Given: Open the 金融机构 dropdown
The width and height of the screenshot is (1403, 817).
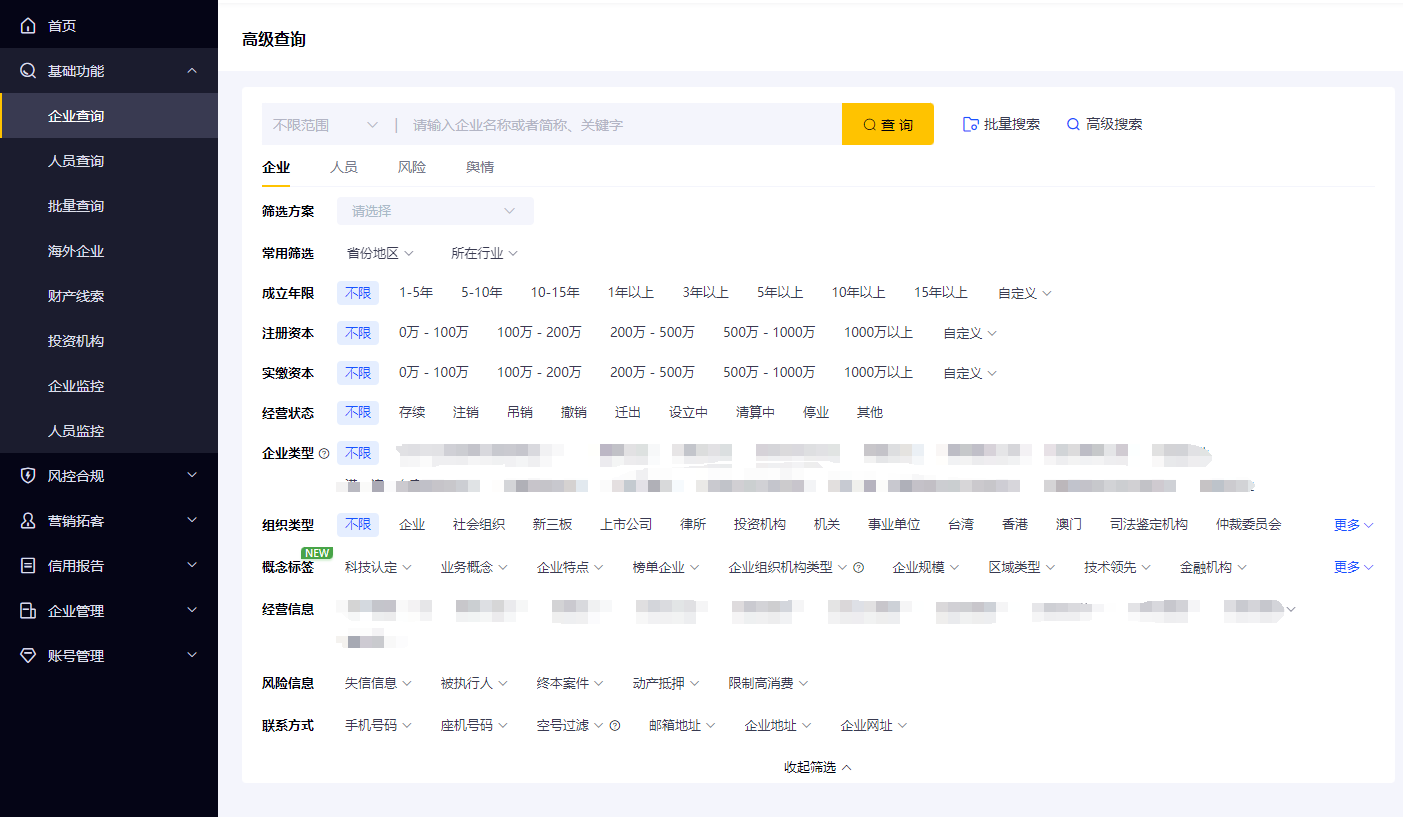Looking at the screenshot, I should pyautogui.click(x=1214, y=567).
